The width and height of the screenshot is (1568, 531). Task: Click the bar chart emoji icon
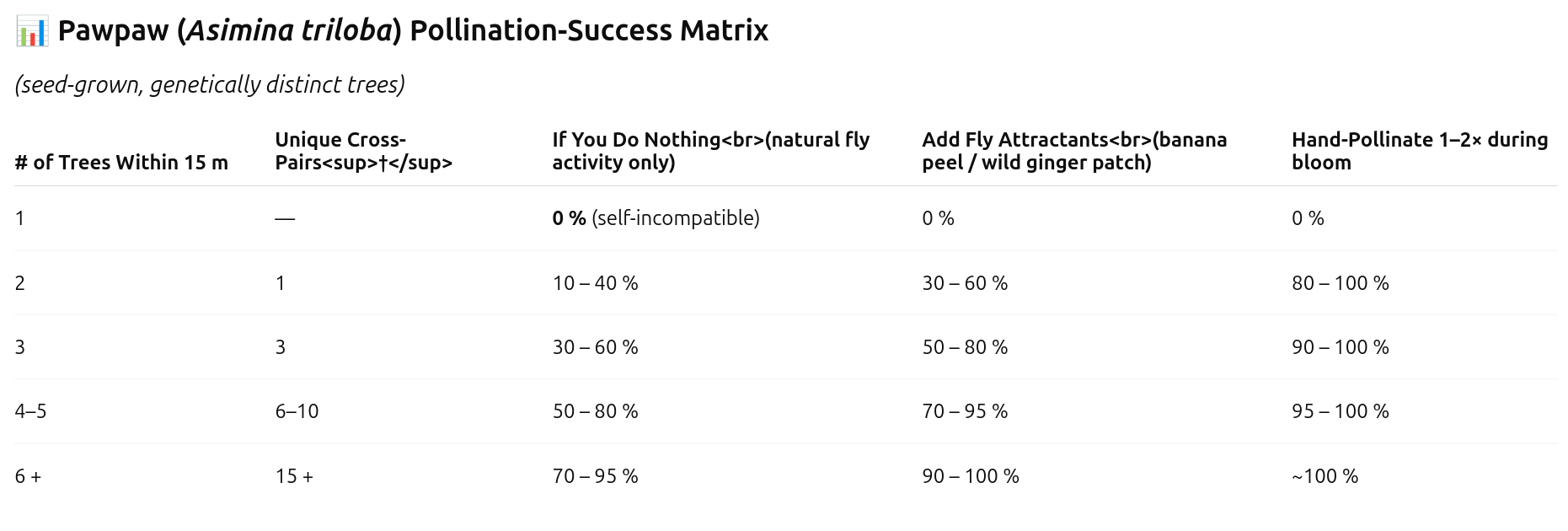coord(31,31)
